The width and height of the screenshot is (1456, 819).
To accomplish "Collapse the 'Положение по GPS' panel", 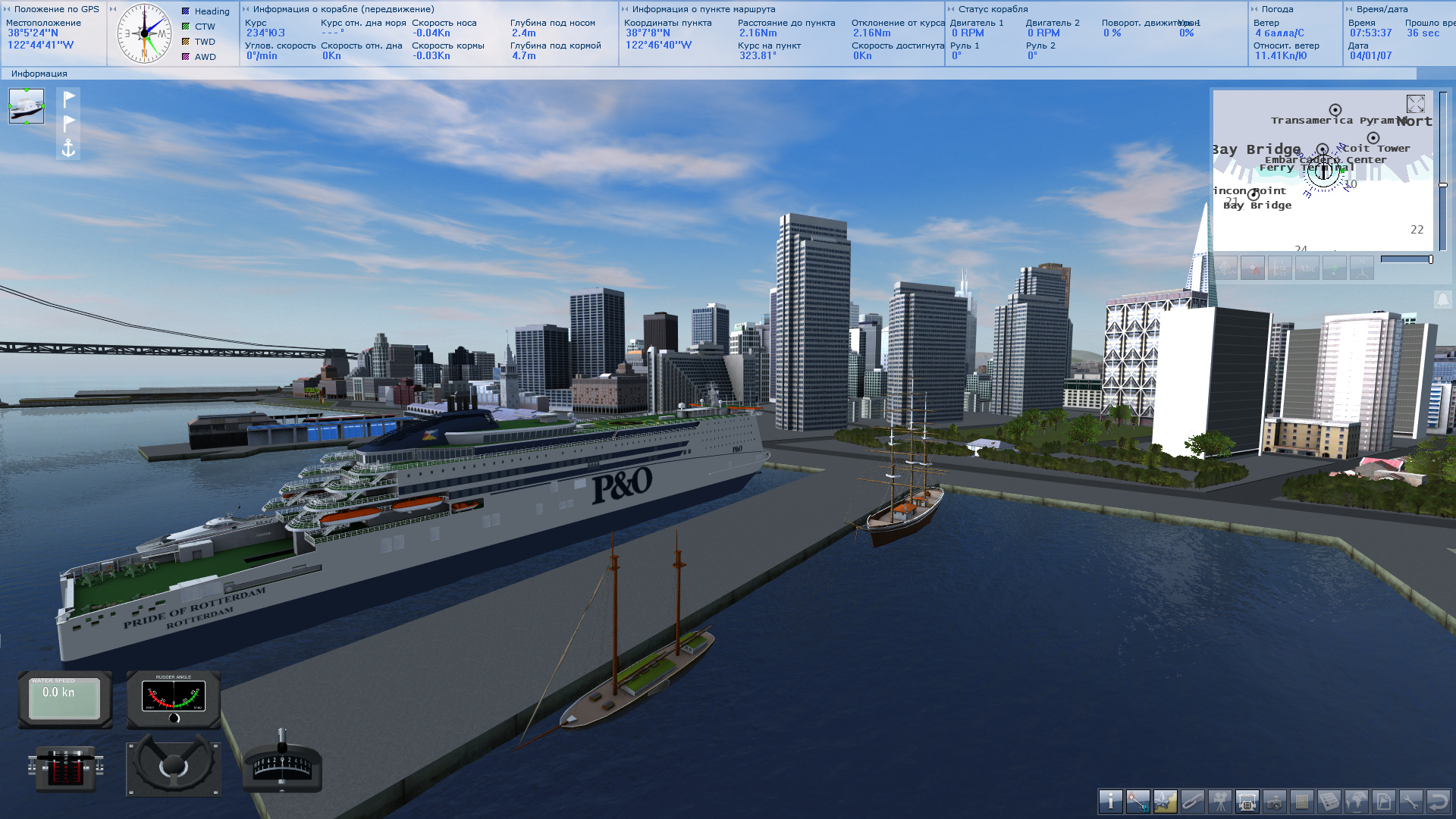I will pos(7,9).
